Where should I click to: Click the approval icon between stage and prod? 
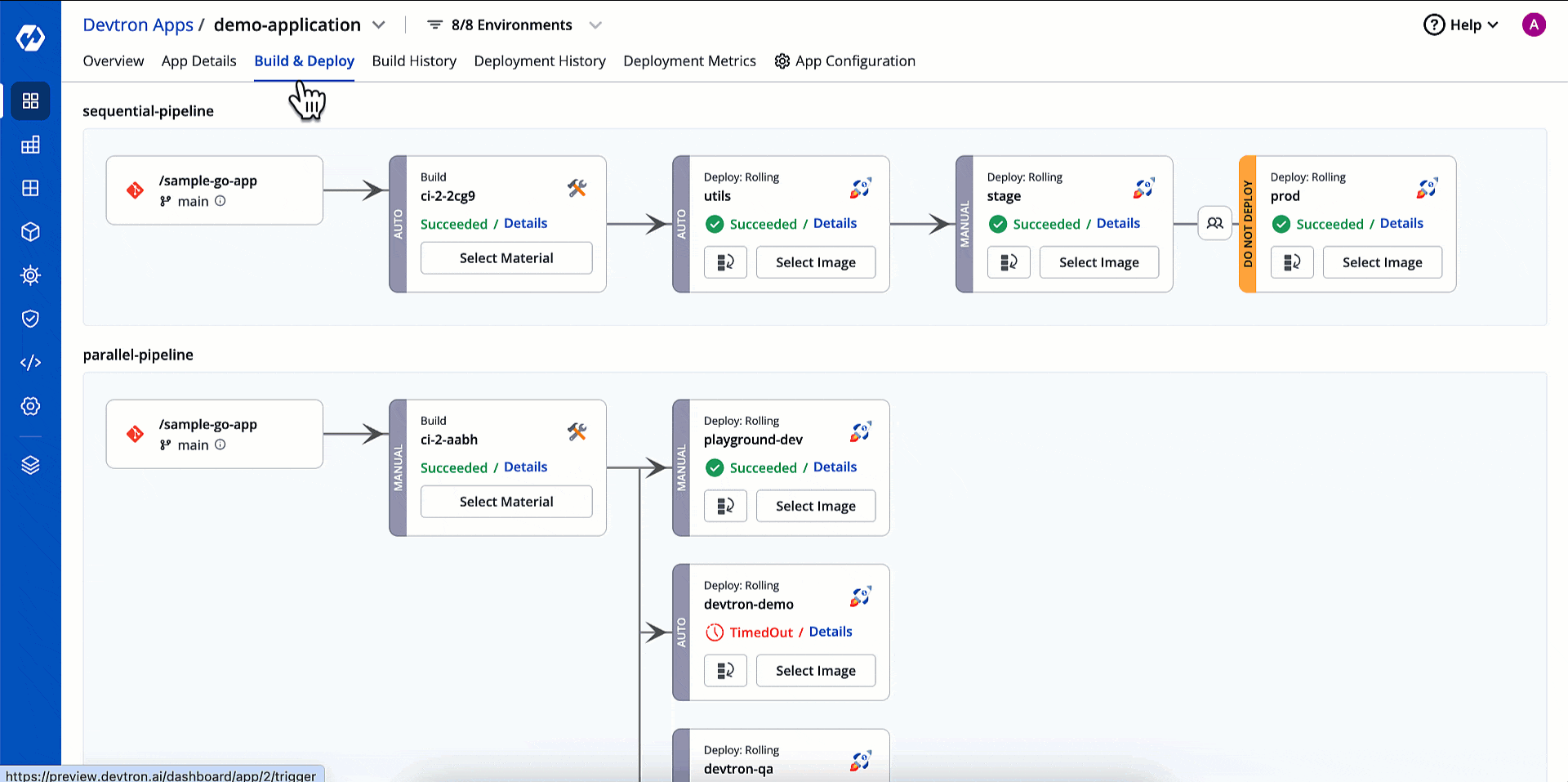(x=1214, y=222)
